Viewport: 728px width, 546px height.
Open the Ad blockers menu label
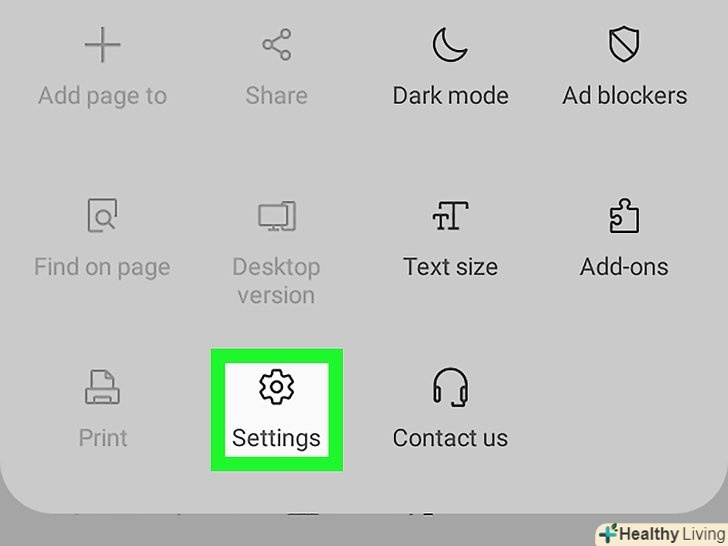click(x=624, y=96)
